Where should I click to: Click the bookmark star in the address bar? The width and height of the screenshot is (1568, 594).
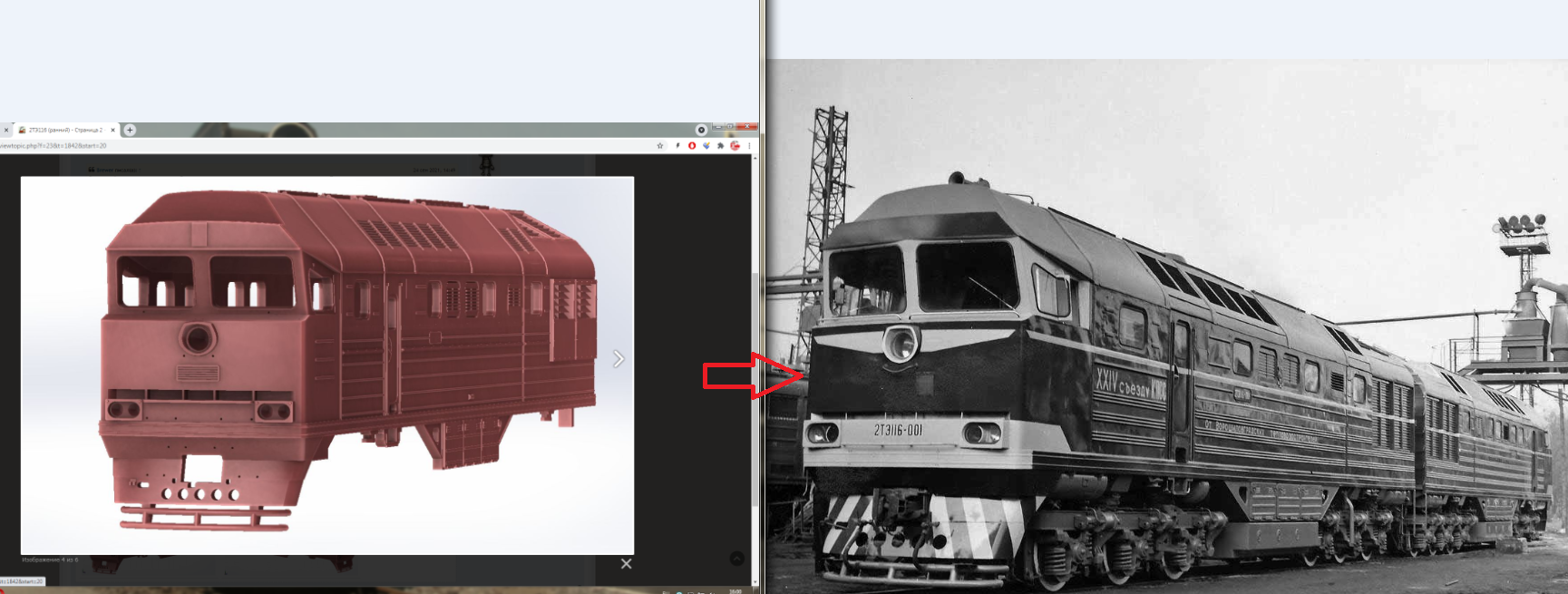pyautogui.click(x=660, y=145)
